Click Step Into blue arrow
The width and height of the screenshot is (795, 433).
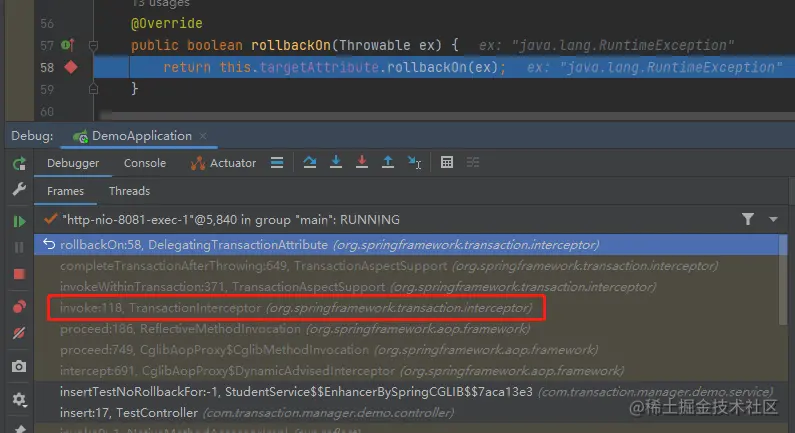point(336,162)
